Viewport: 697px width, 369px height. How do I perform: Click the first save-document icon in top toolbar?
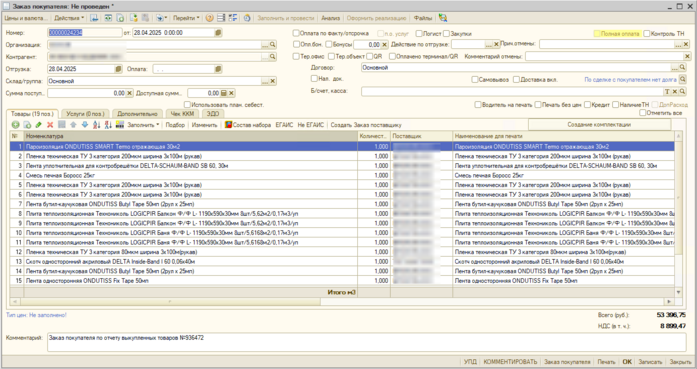[94, 18]
